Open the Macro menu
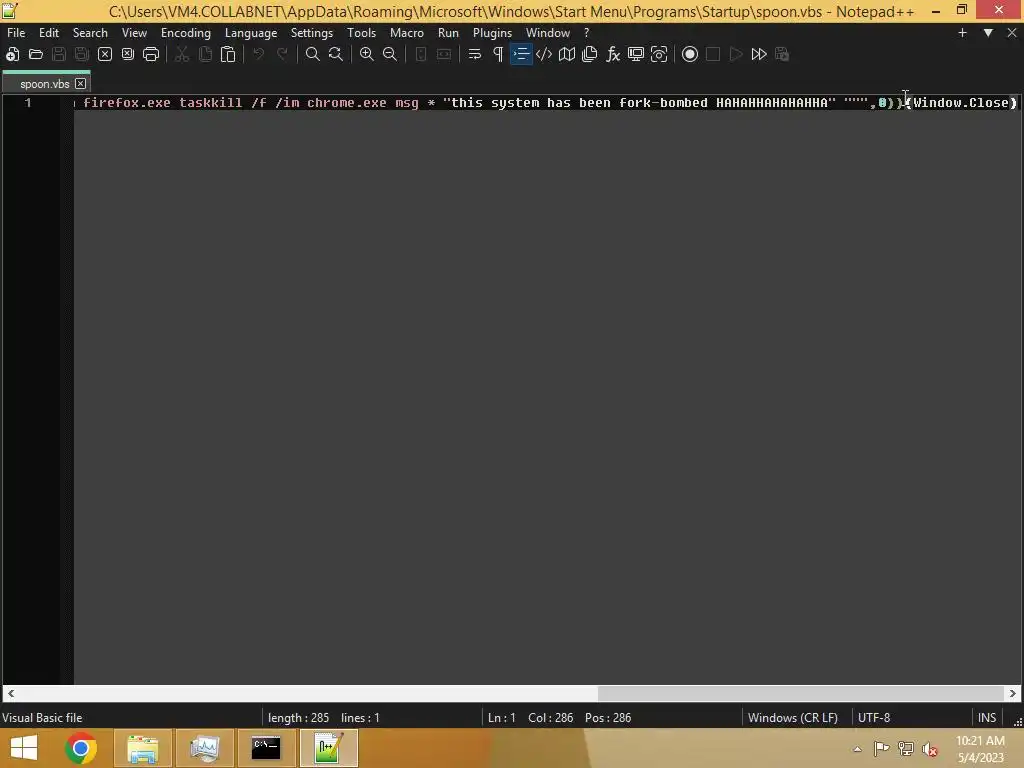Screen dimensions: 1024x768 (407, 33)
